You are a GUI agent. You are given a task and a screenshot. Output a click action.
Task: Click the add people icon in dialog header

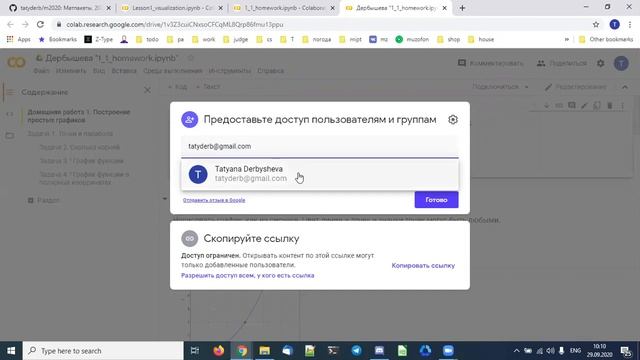click(189, 120)
